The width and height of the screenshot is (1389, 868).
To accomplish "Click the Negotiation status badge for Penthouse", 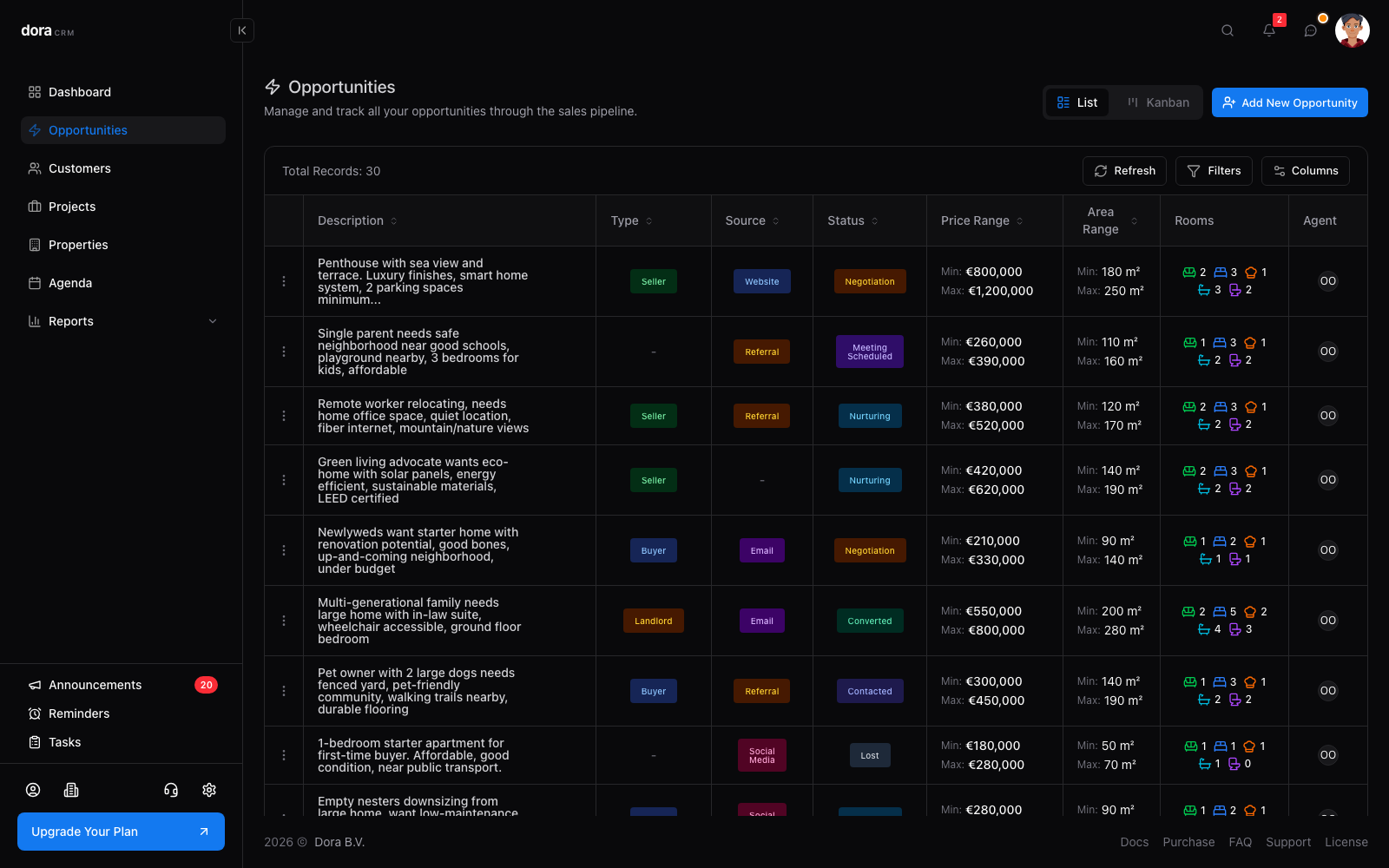I will [x=870, y=281].
